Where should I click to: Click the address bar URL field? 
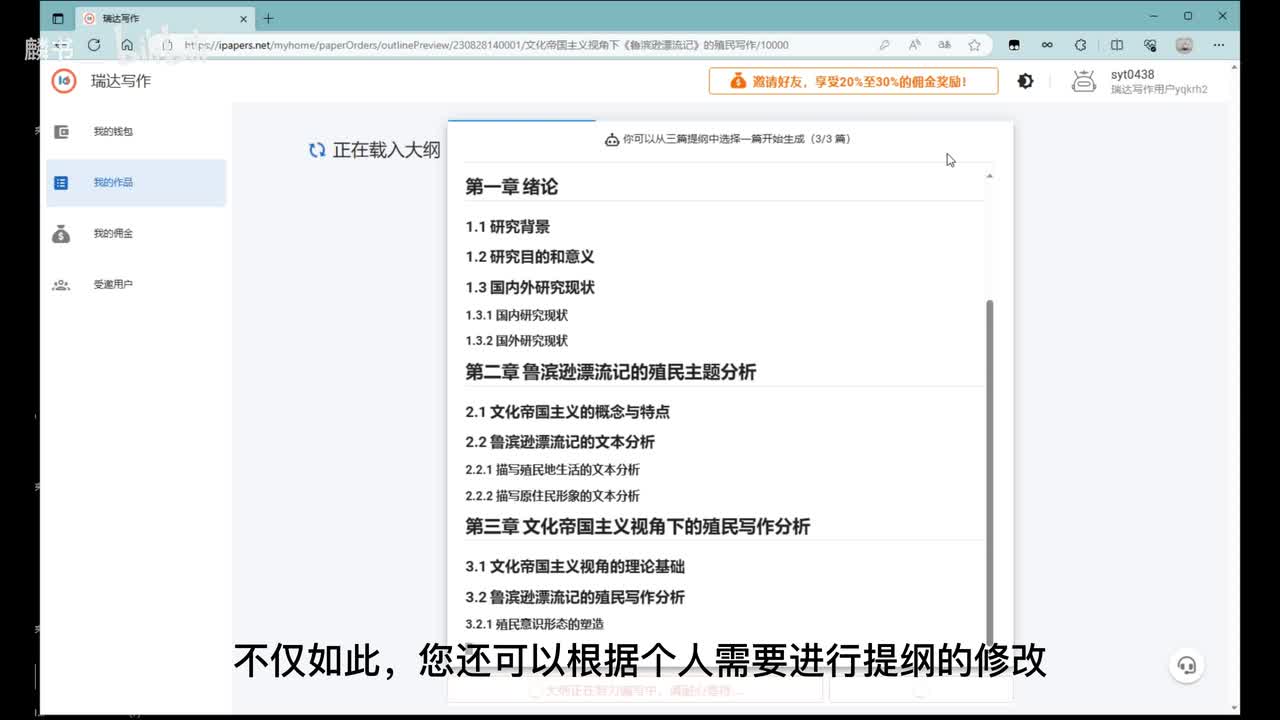coord(500,45)
